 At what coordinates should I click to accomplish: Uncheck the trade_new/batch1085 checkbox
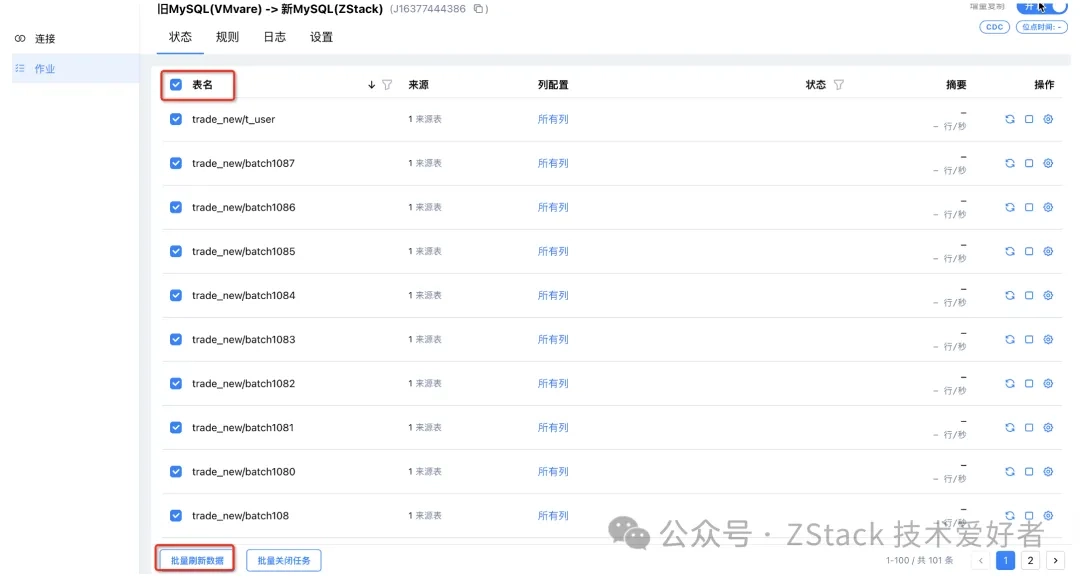click(176, 251)
